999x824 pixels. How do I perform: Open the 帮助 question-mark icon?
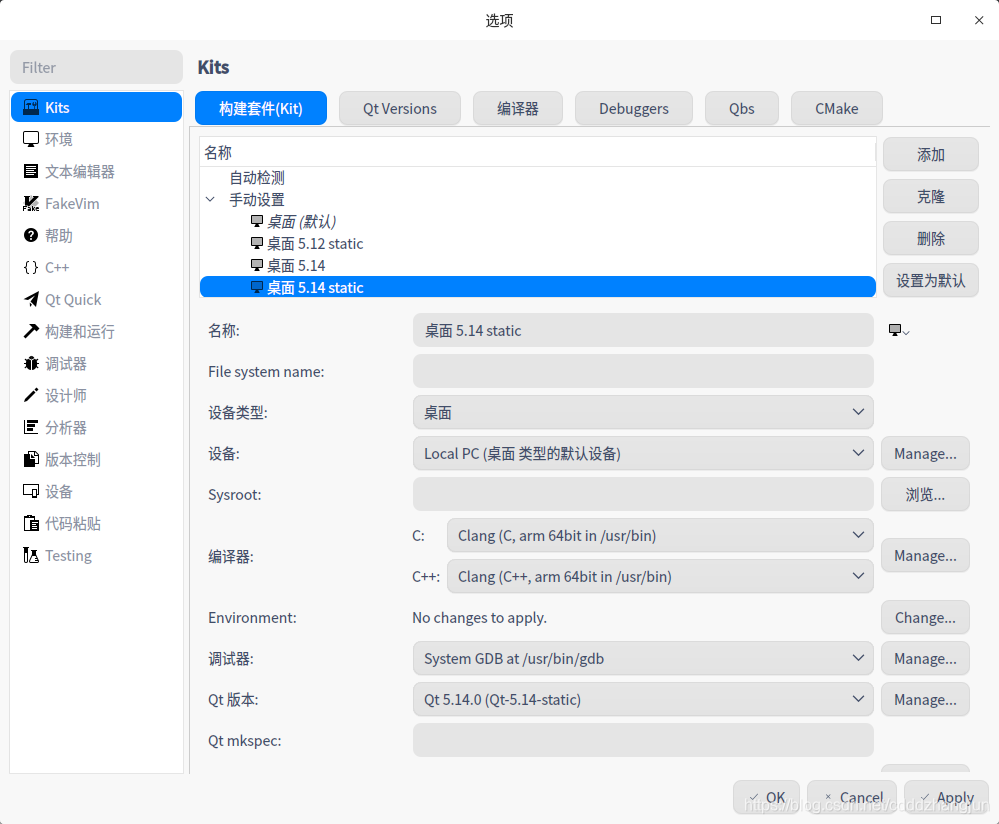coord(31,235)
